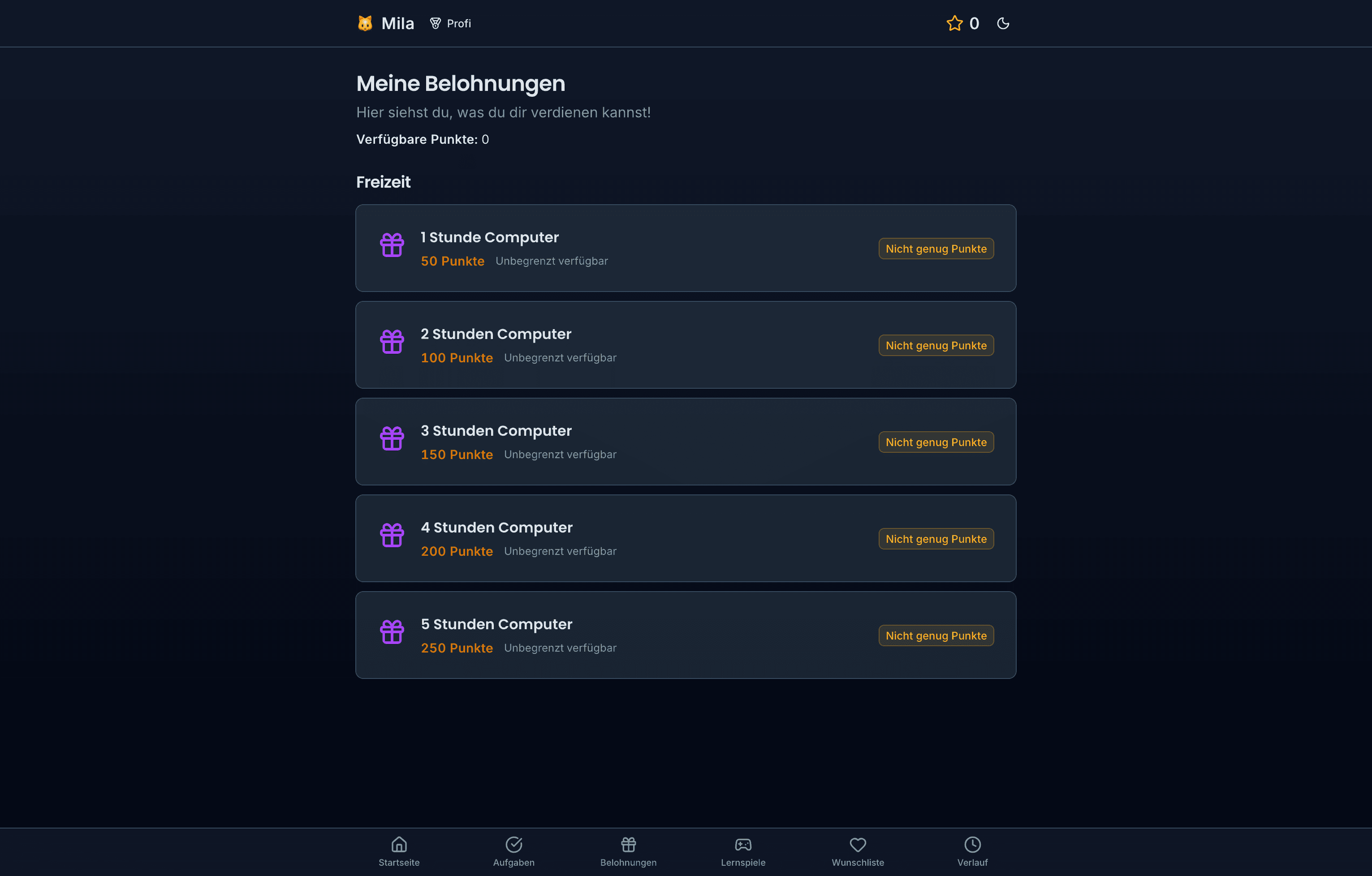
Task: Open Lernspiele gamepad tab
Action: click(x=743, y=851)
